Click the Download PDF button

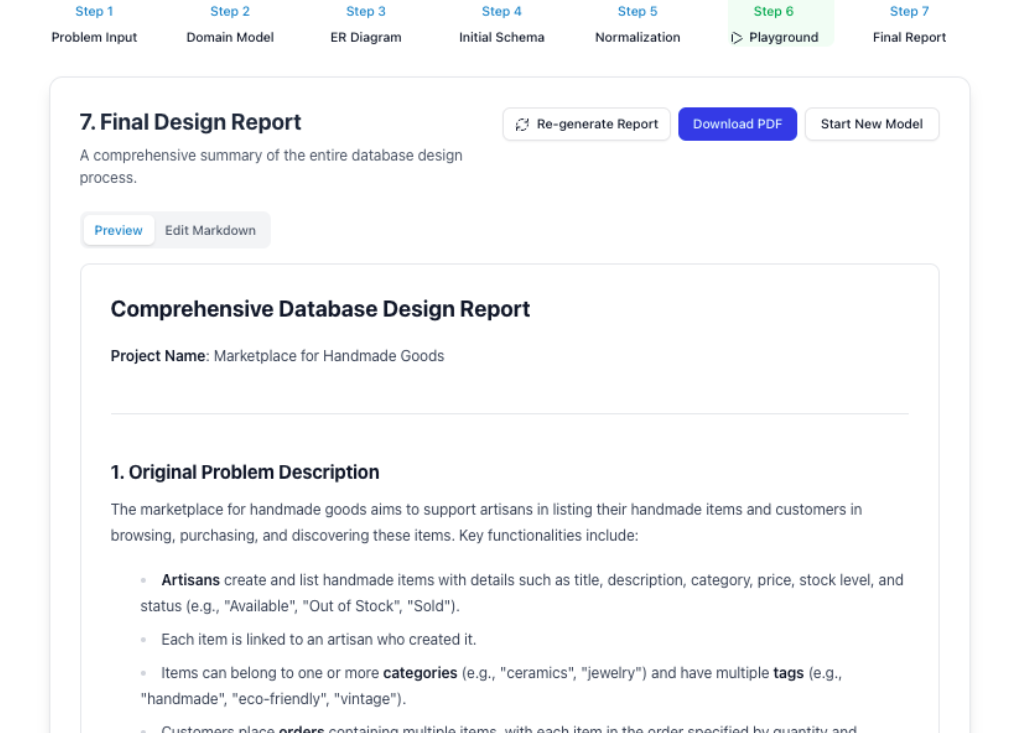[x=737, y=124]
